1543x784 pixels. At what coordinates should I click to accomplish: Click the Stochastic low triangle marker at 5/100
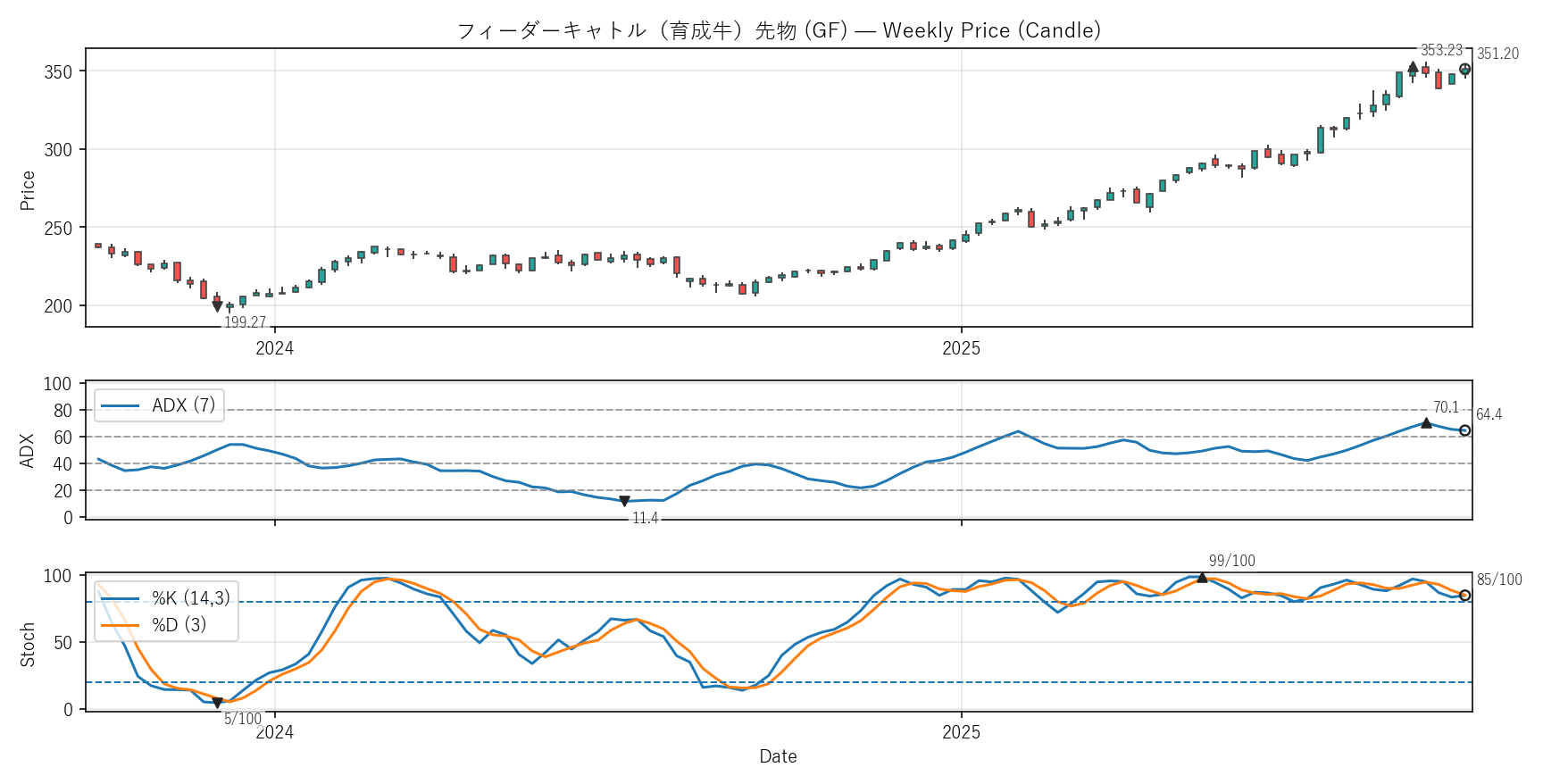tap(217, 703)
